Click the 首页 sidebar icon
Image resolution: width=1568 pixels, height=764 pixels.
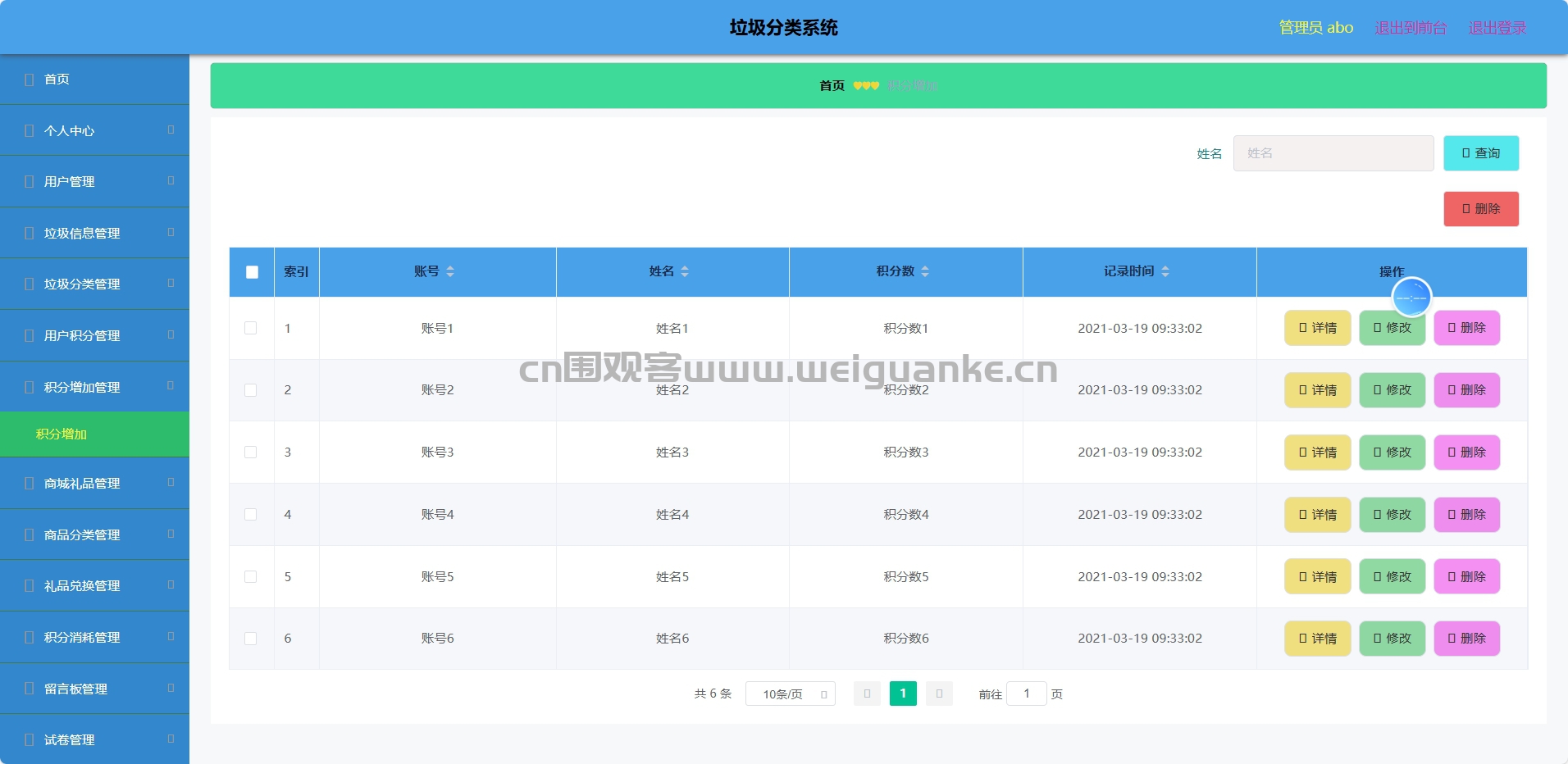pos(30,80)
